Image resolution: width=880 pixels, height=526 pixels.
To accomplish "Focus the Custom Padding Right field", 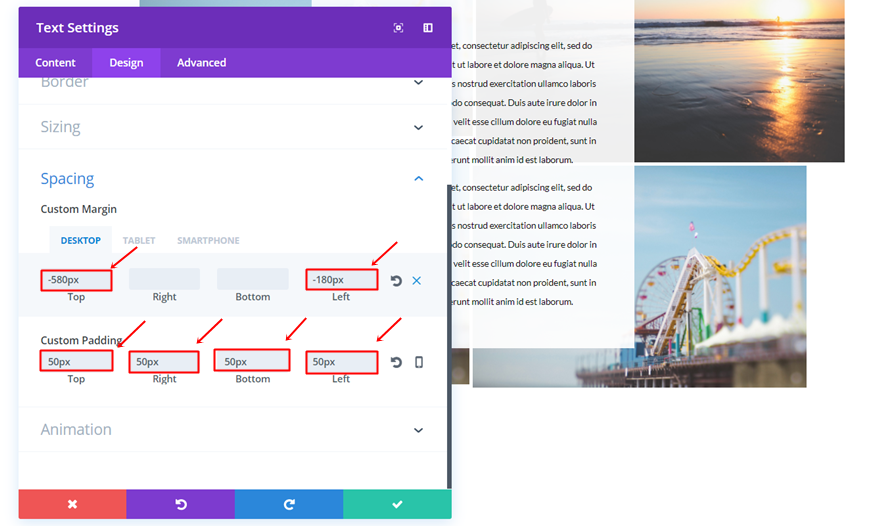I will point(164,362).
